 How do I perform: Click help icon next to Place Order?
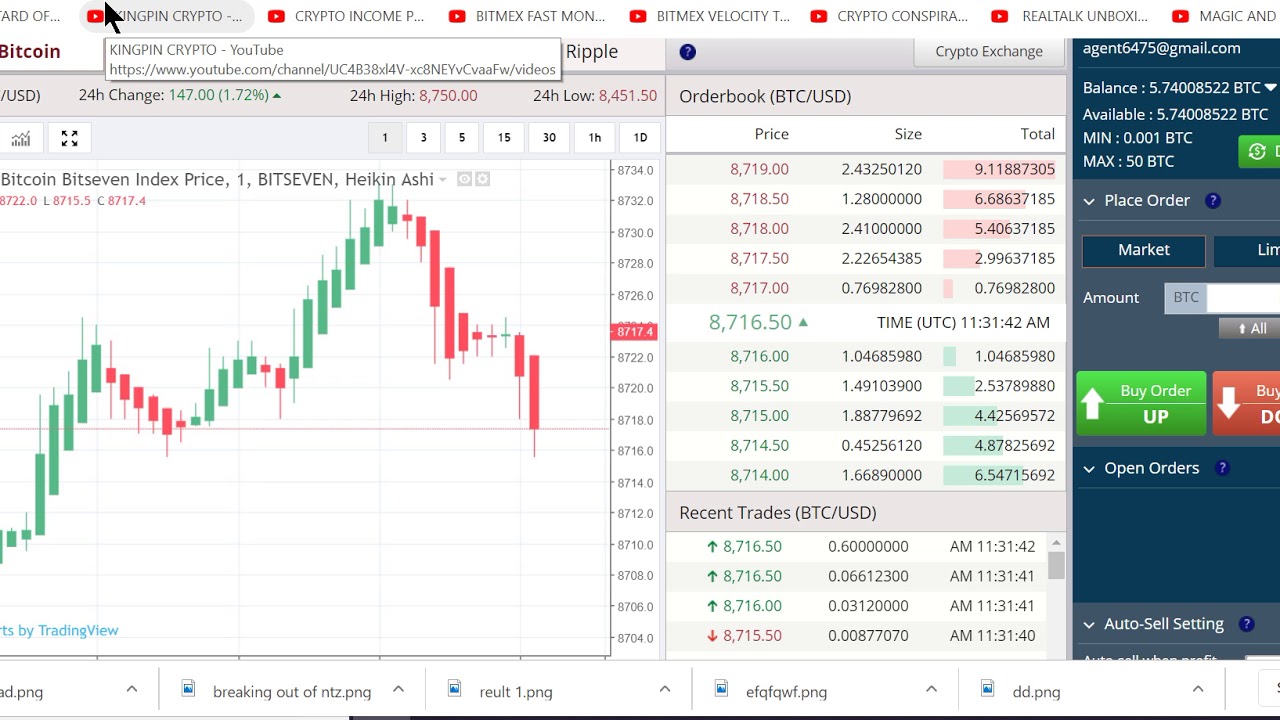pos(1213,201)
